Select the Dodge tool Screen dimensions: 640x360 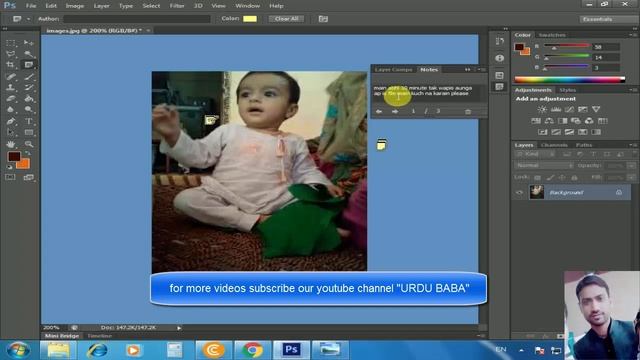pyautogui.click(x=29, y=109)
